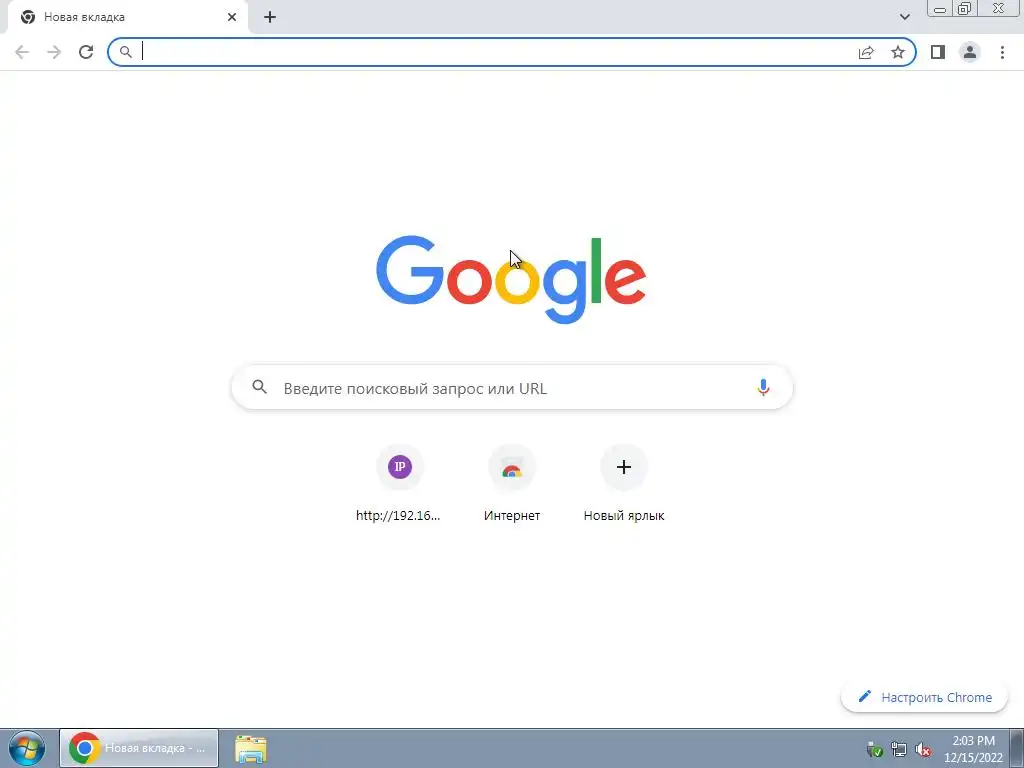This screenshot has width=1024, height=768.
Task: Restore down the Chrome window
Action: (964, 9)
